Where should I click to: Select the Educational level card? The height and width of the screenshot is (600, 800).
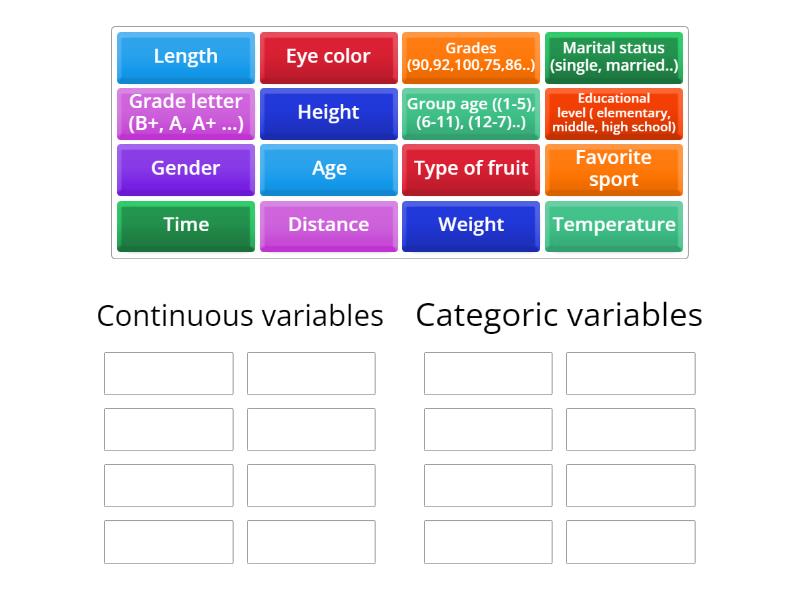pos(613,113)
